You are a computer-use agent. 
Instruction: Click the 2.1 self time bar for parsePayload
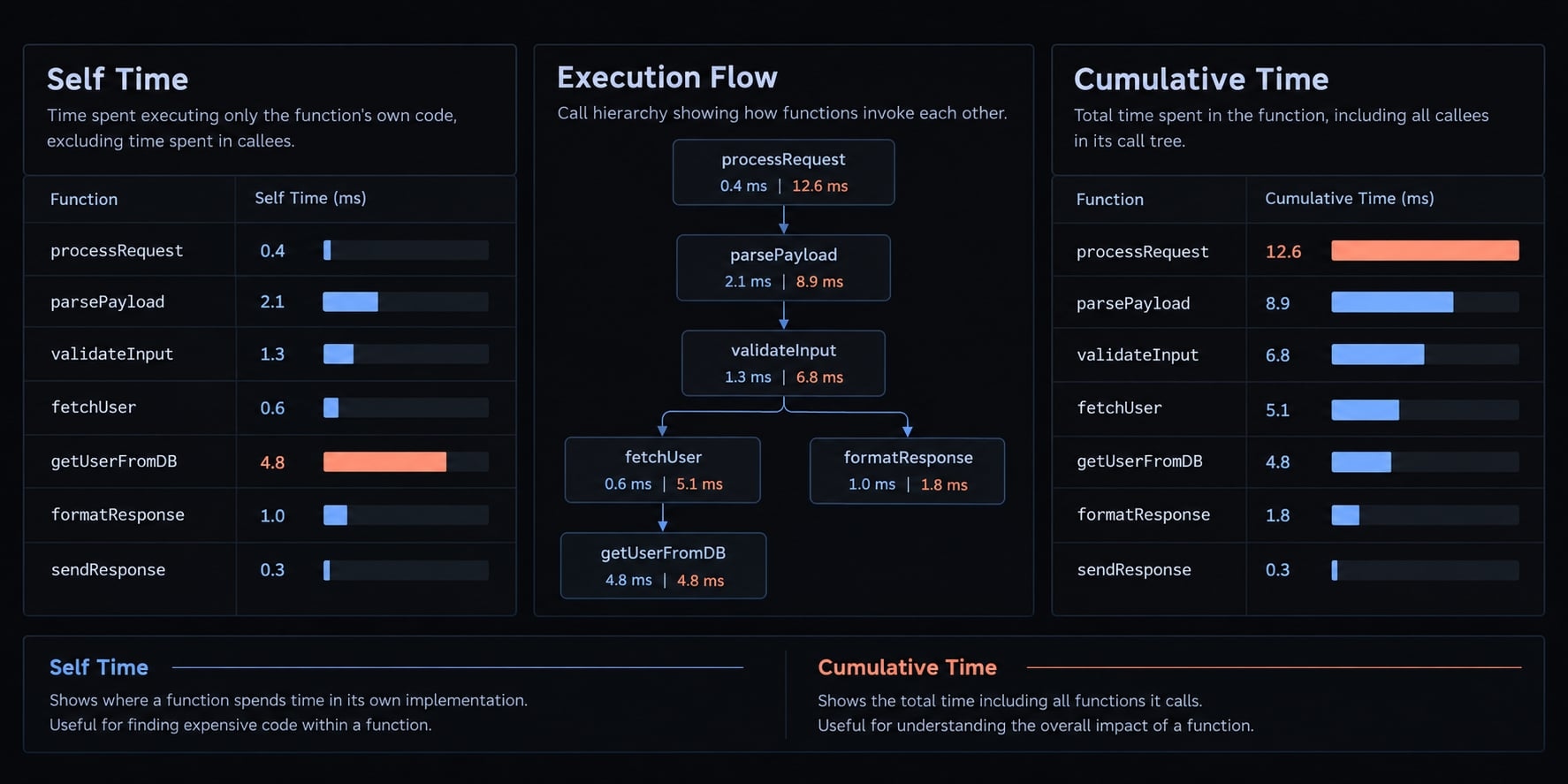350,301
